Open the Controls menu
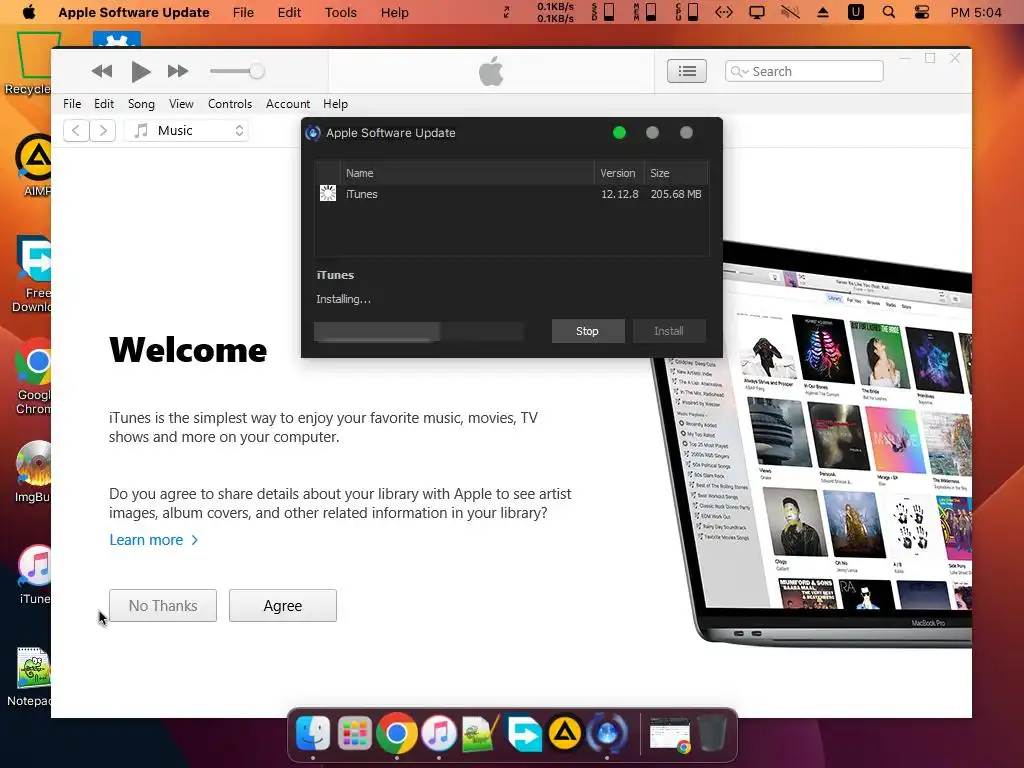 click(x=230, y=104)
